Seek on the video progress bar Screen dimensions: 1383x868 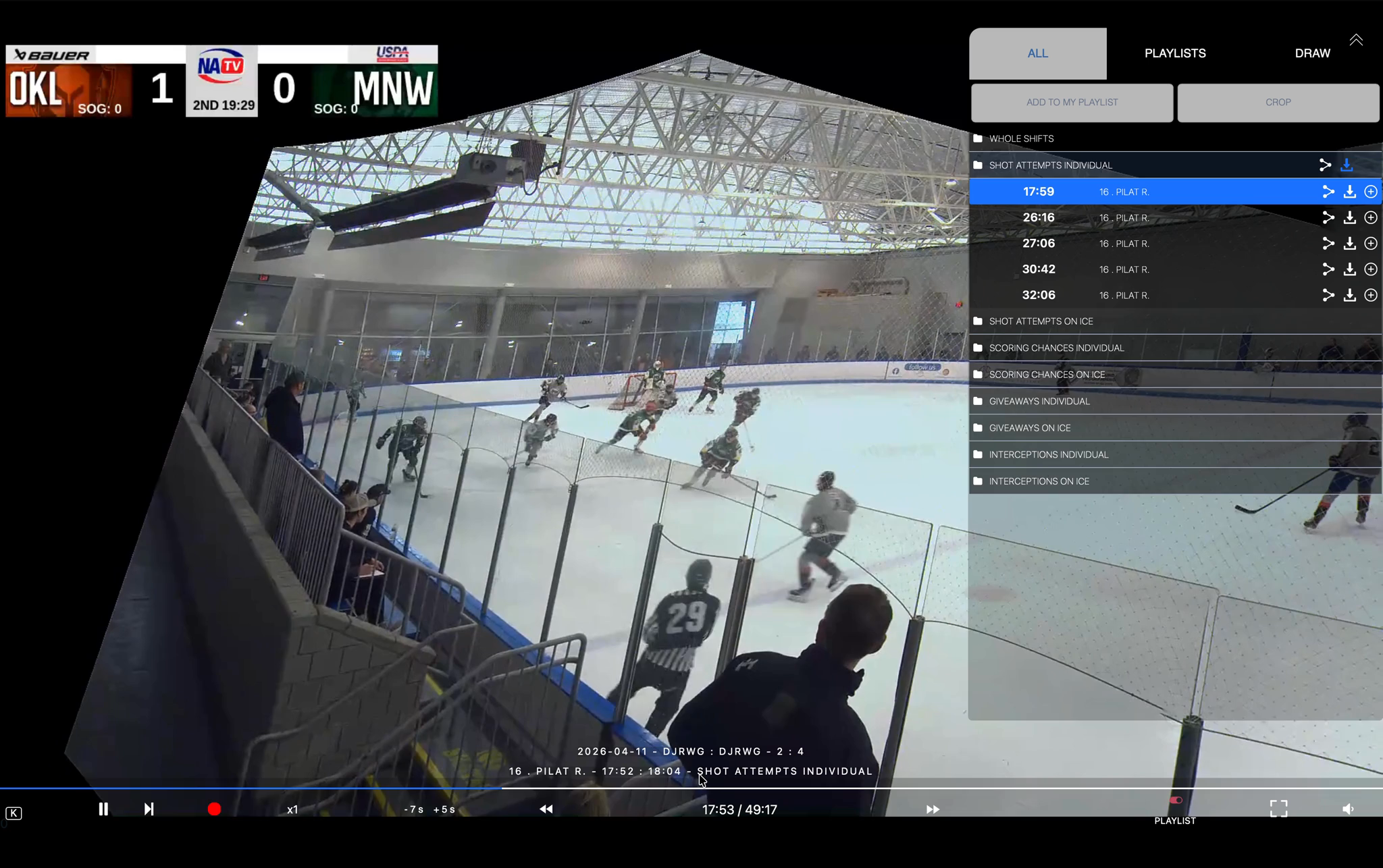tap(691, 788)
